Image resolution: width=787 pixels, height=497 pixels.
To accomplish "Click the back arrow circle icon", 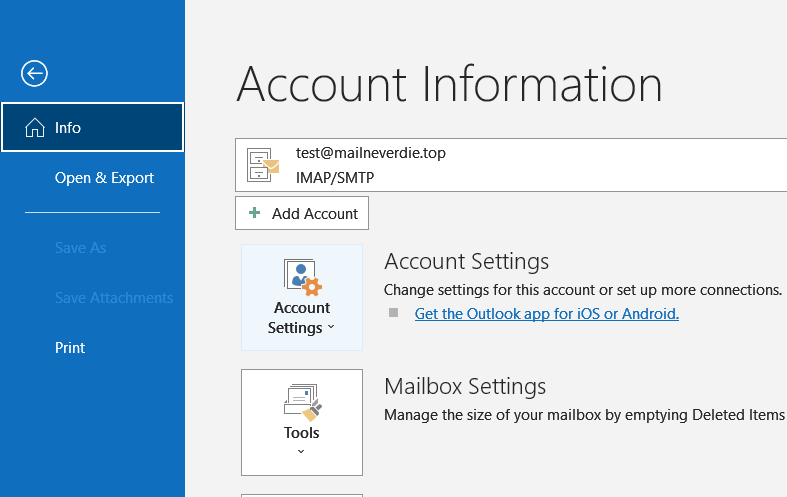I will pyautogui.click(x=35, y=73).
